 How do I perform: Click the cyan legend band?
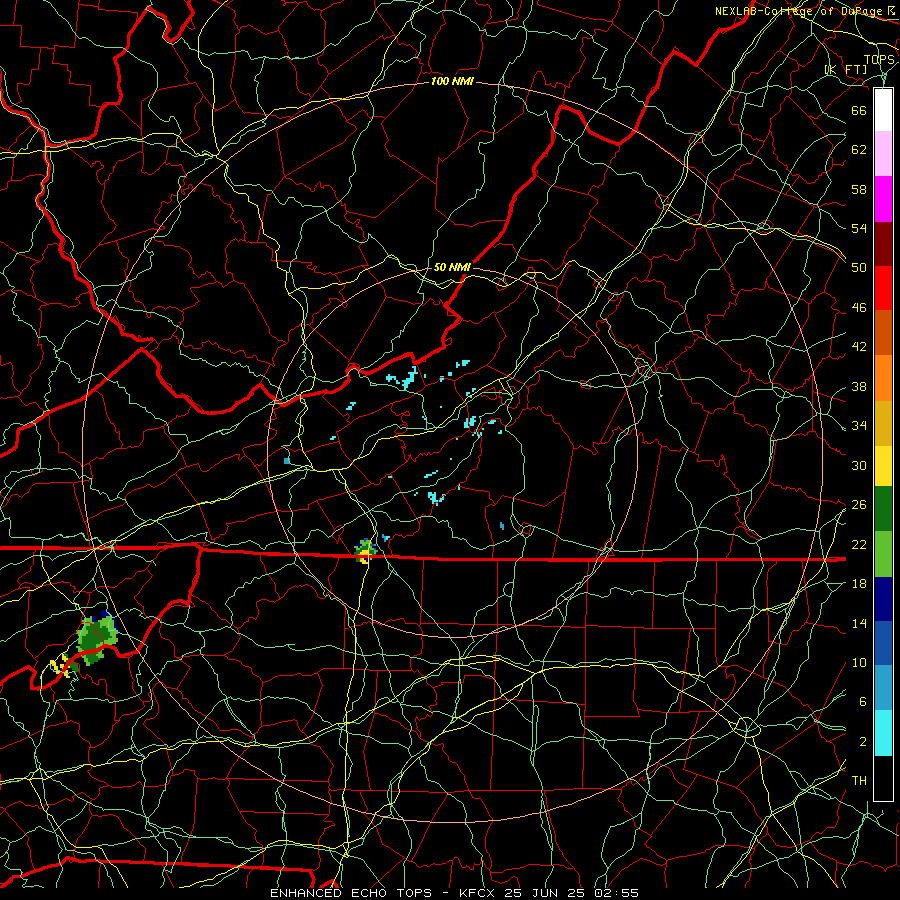click(883, 733)
